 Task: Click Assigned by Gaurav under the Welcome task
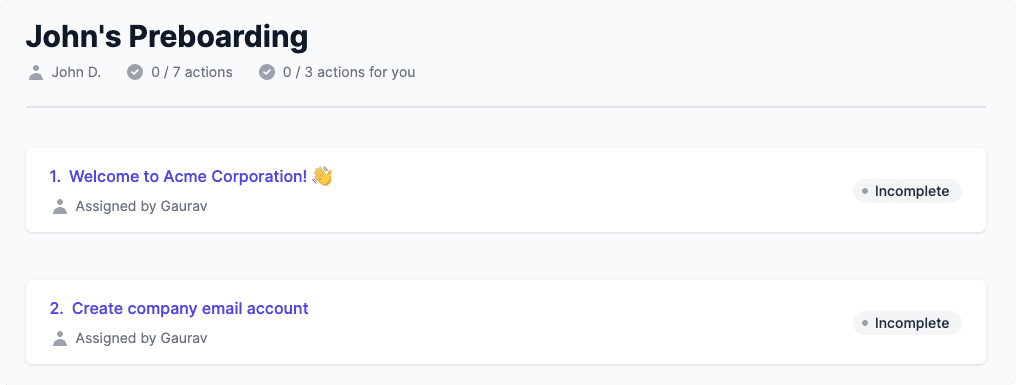pos(141,207)
